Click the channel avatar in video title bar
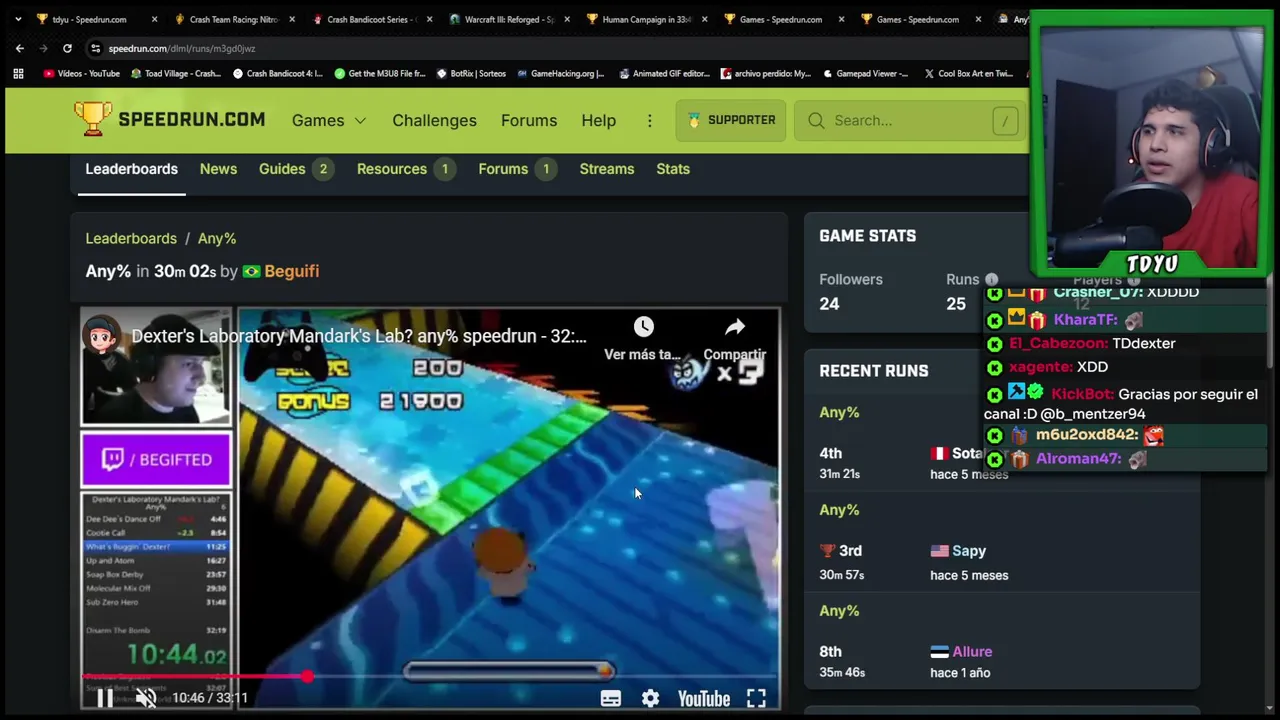Image resolution: width=1280 pixels, height=720 pixels. 102,337
